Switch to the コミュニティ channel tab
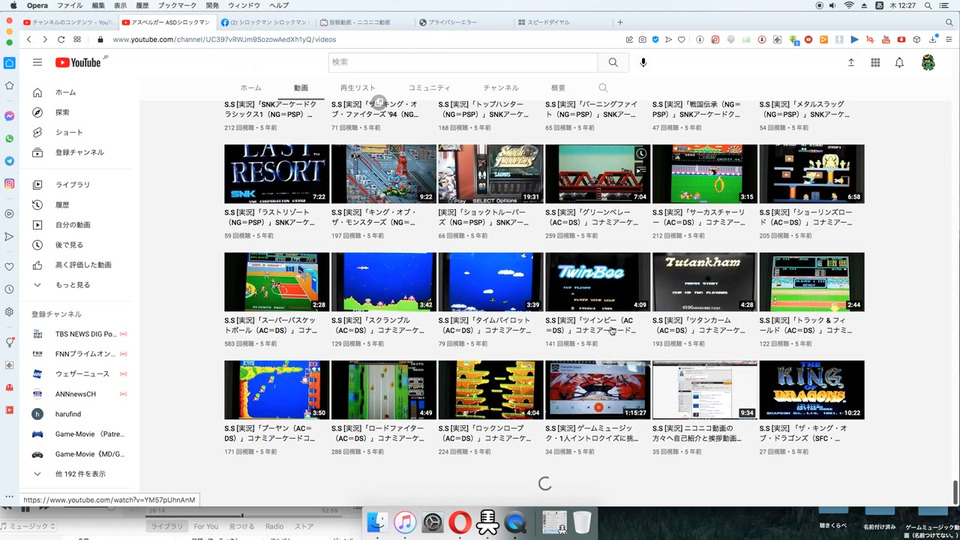This screenshot has height=540, width=960. [x=429, y=88]
